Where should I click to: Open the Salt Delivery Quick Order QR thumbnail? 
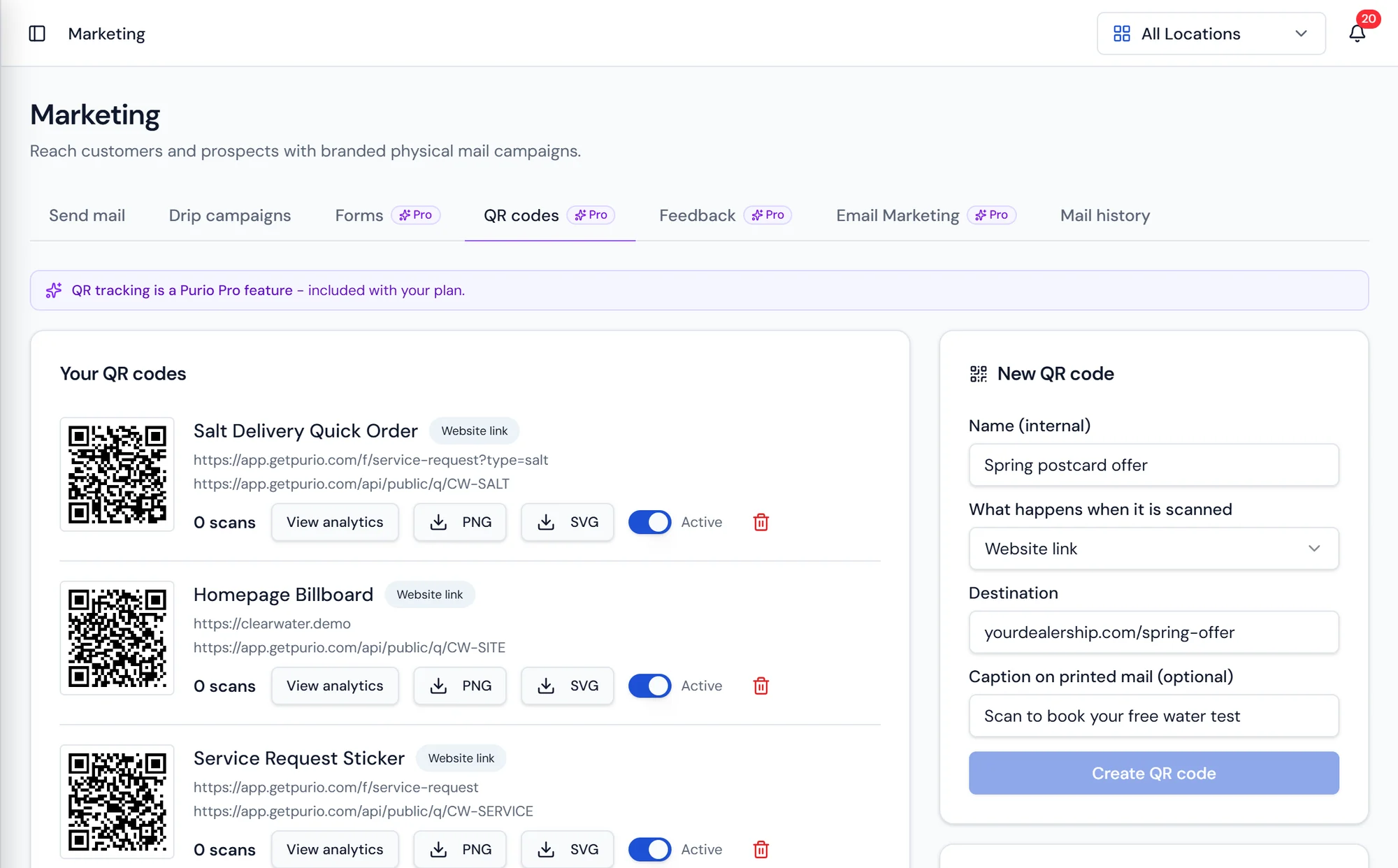tap(117, 475)
